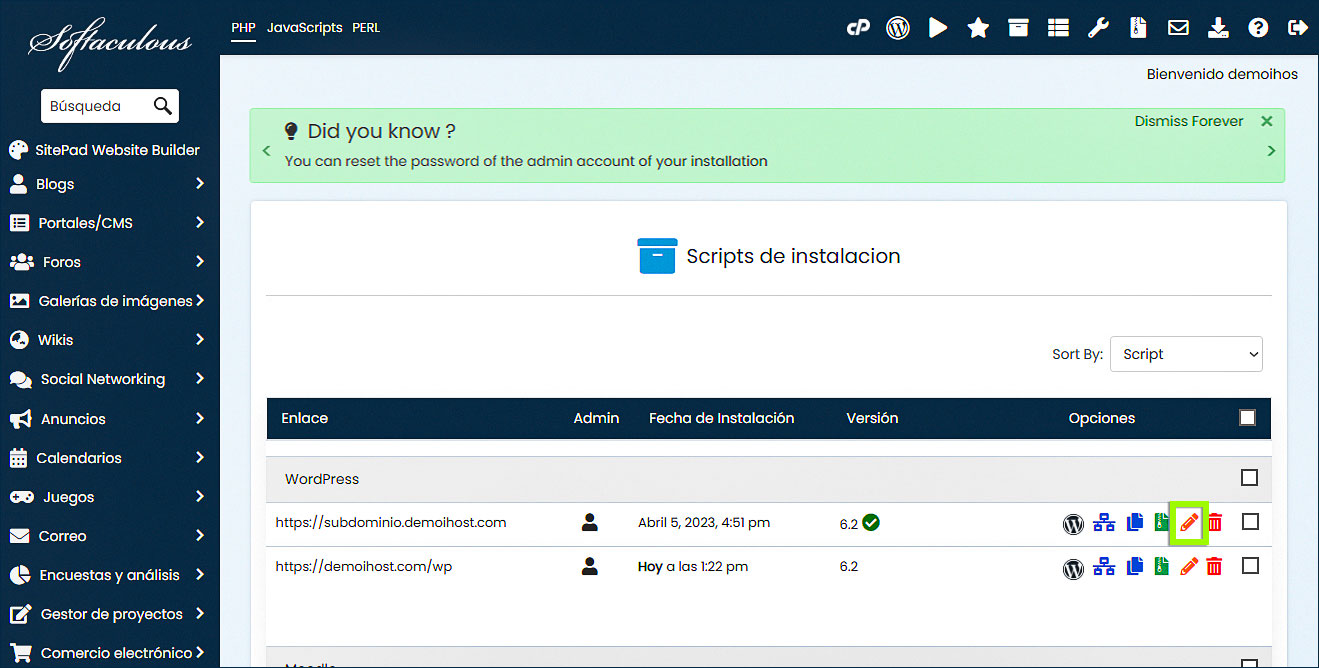Open the email settings envelope icon

1178,28
